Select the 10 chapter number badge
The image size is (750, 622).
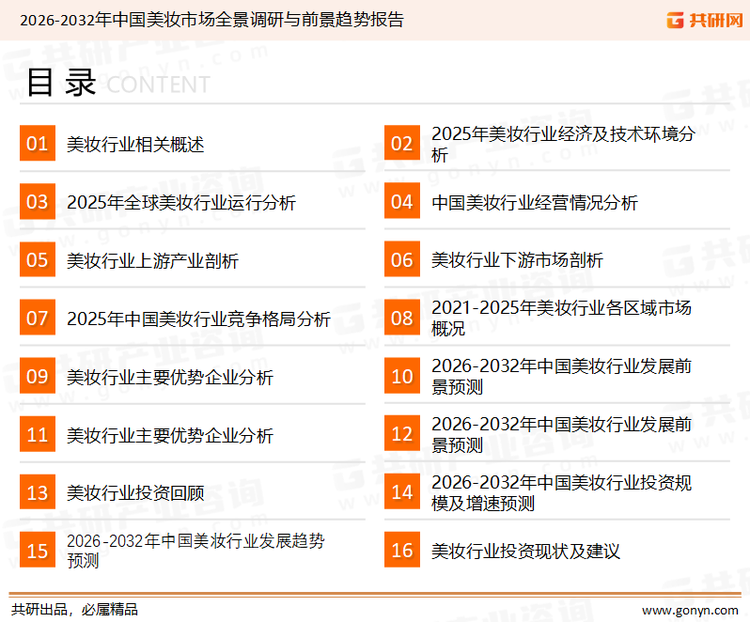pos(402,377)
